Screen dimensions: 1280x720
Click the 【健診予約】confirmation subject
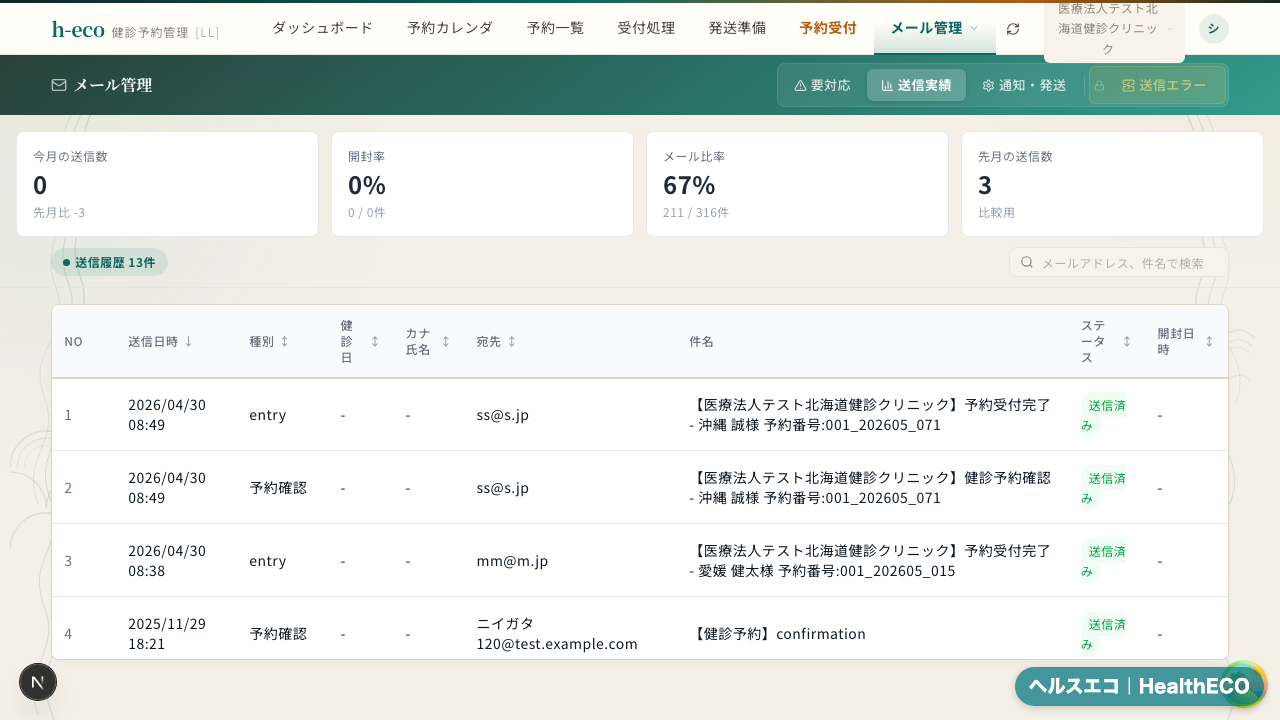(x=777, y=633)
